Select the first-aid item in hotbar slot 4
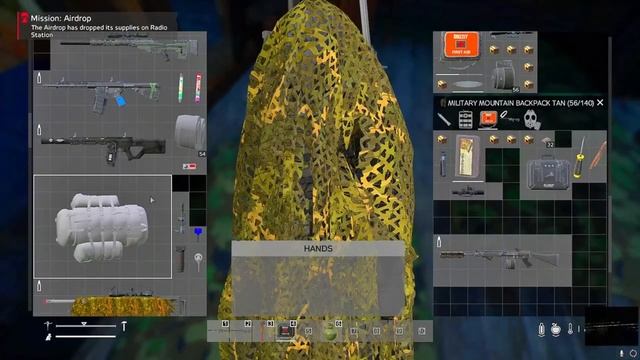640x360 pixels. (x=286, y=331)
